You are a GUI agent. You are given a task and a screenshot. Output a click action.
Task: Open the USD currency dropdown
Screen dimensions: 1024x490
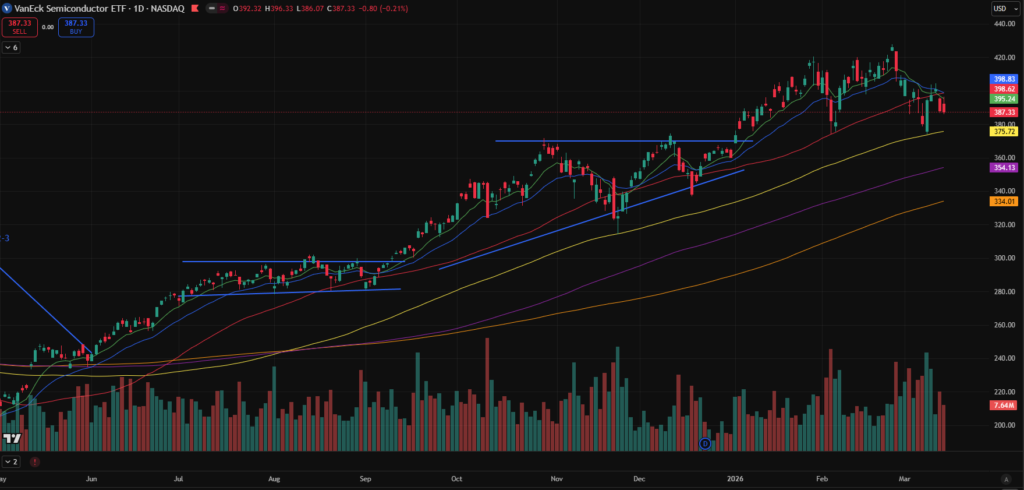[1003, 9]
